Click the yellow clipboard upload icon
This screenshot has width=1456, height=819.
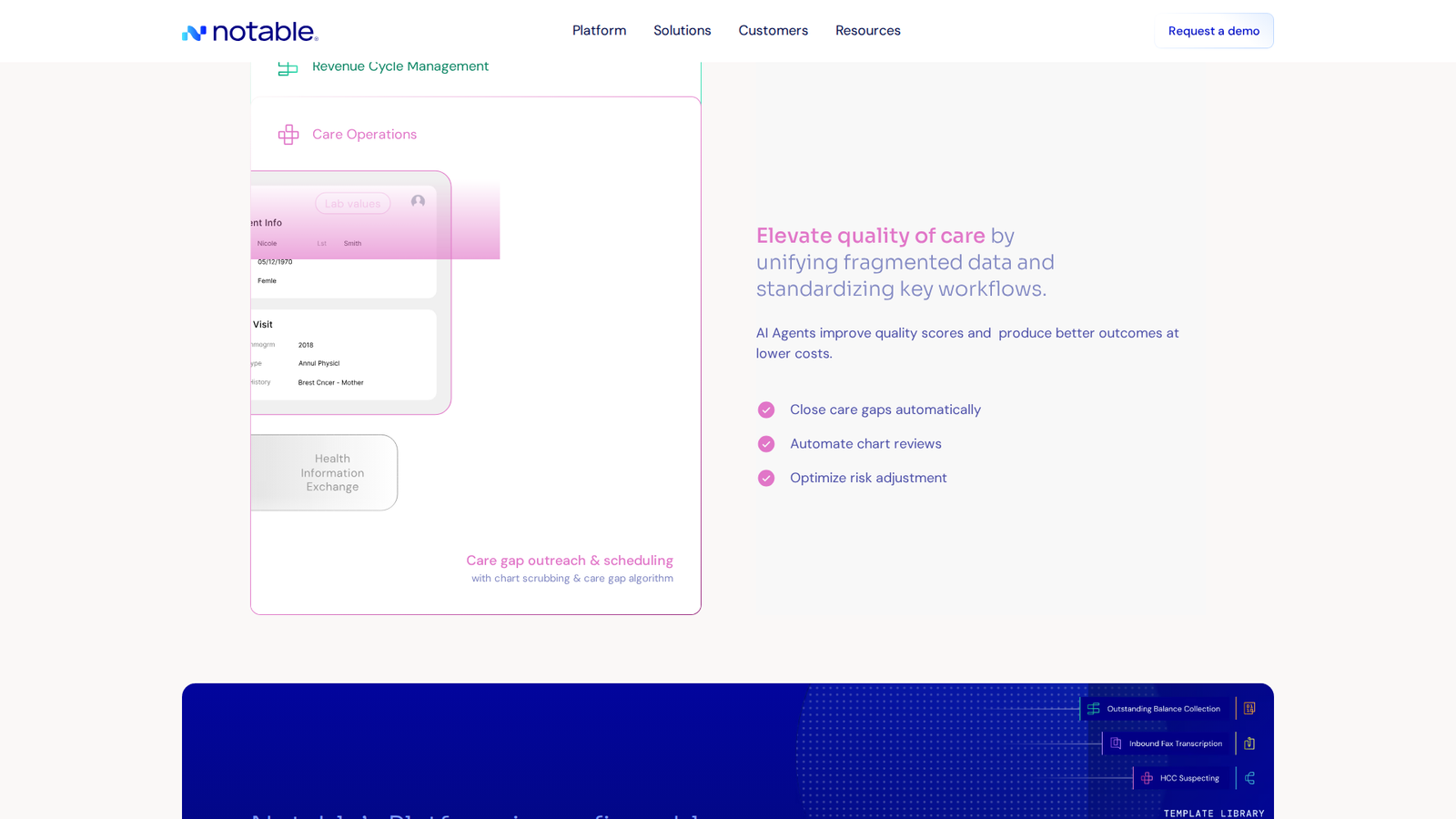point(1249,743)
